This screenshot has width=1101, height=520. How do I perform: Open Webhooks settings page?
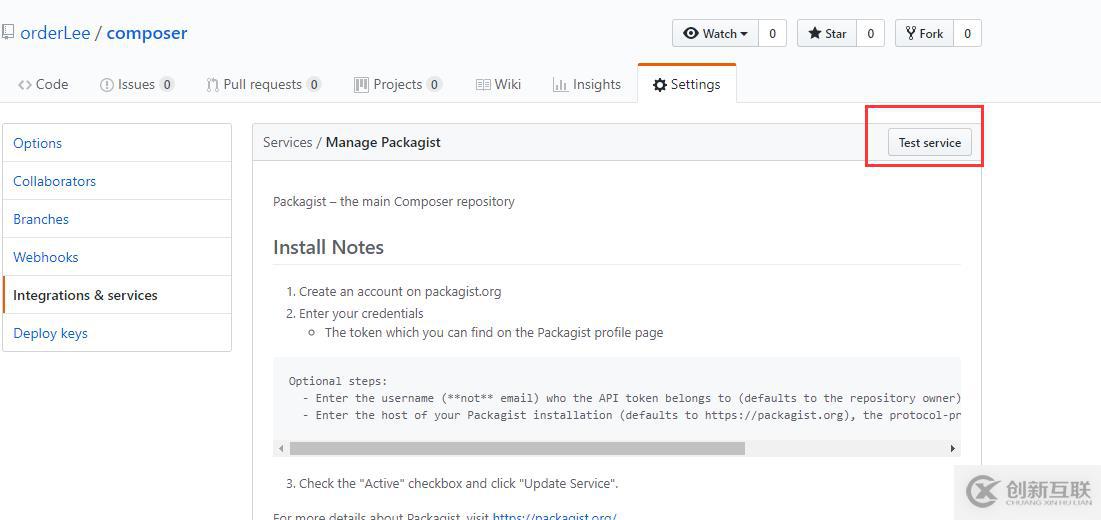click(x=117, y=257)
